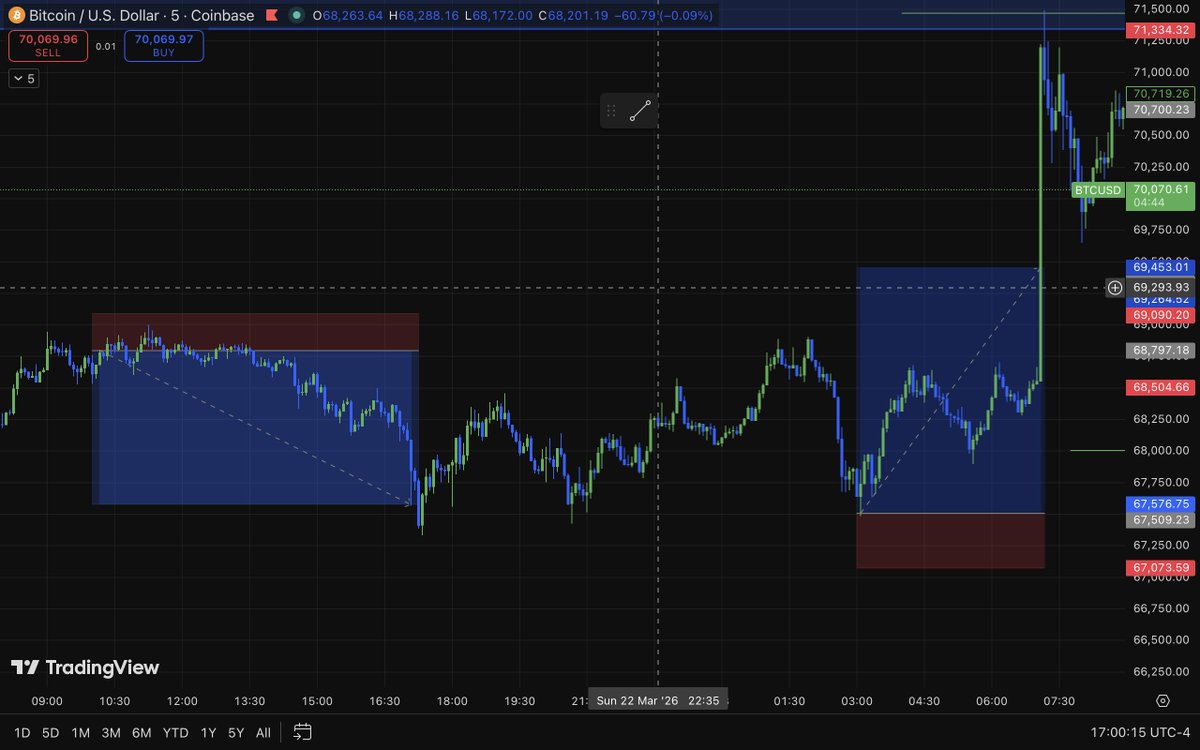Click the high value H68,288.16

[424, 16]
